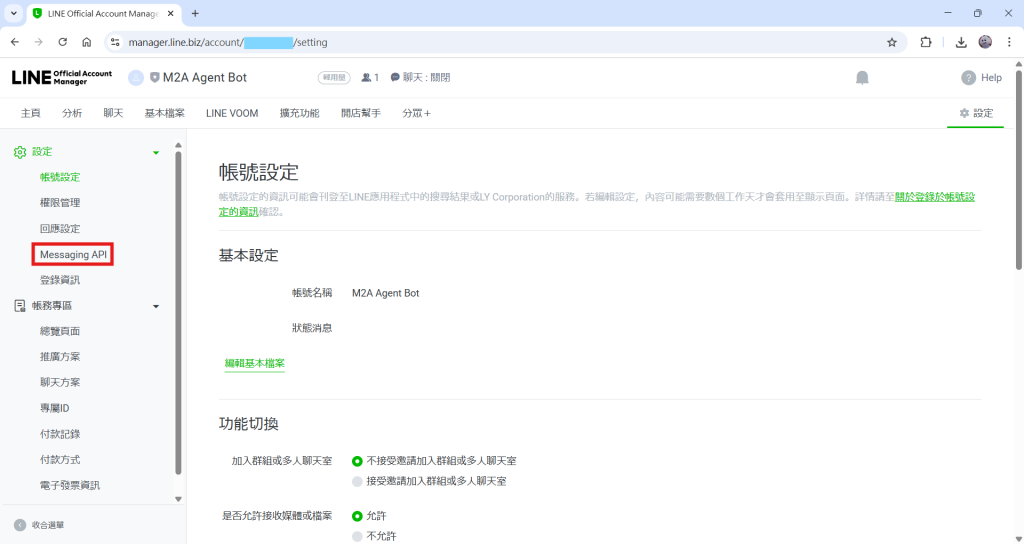Reload the page with refresh icon

pos(63,42)
